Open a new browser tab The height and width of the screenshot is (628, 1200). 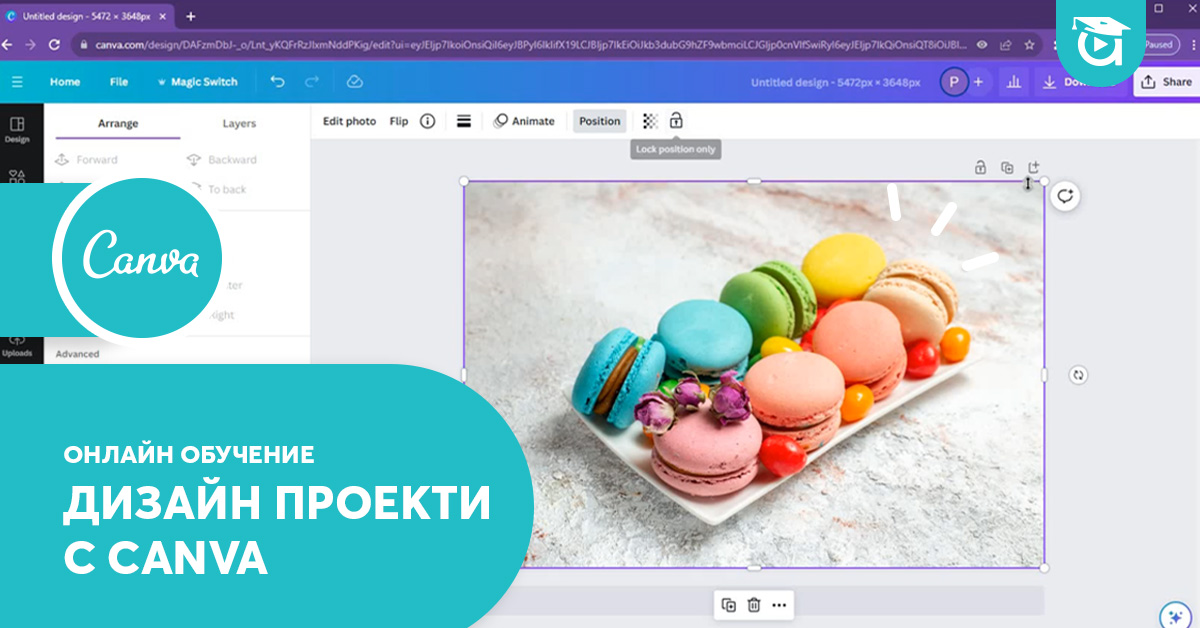191,16
